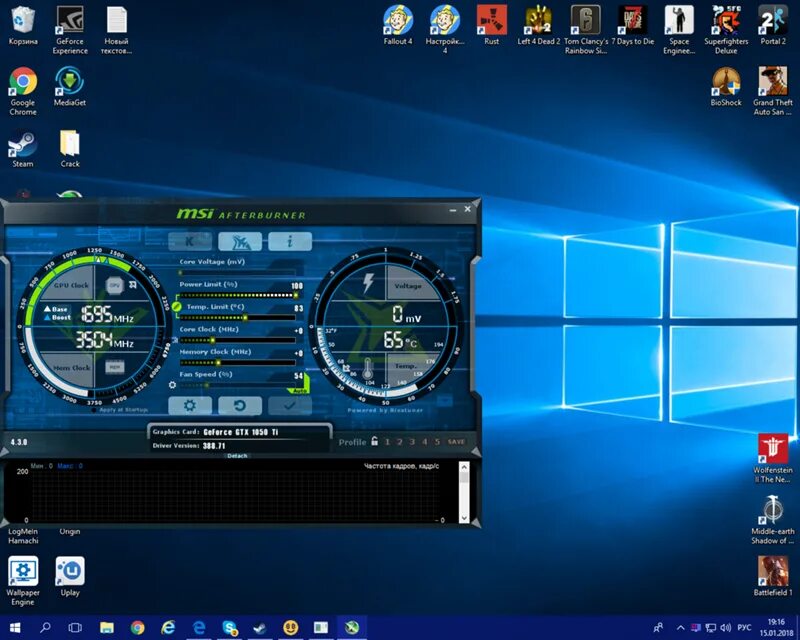Open the Recycle Bin desktop icon
This screenshot has width=800, height=640.
(23, 26)
